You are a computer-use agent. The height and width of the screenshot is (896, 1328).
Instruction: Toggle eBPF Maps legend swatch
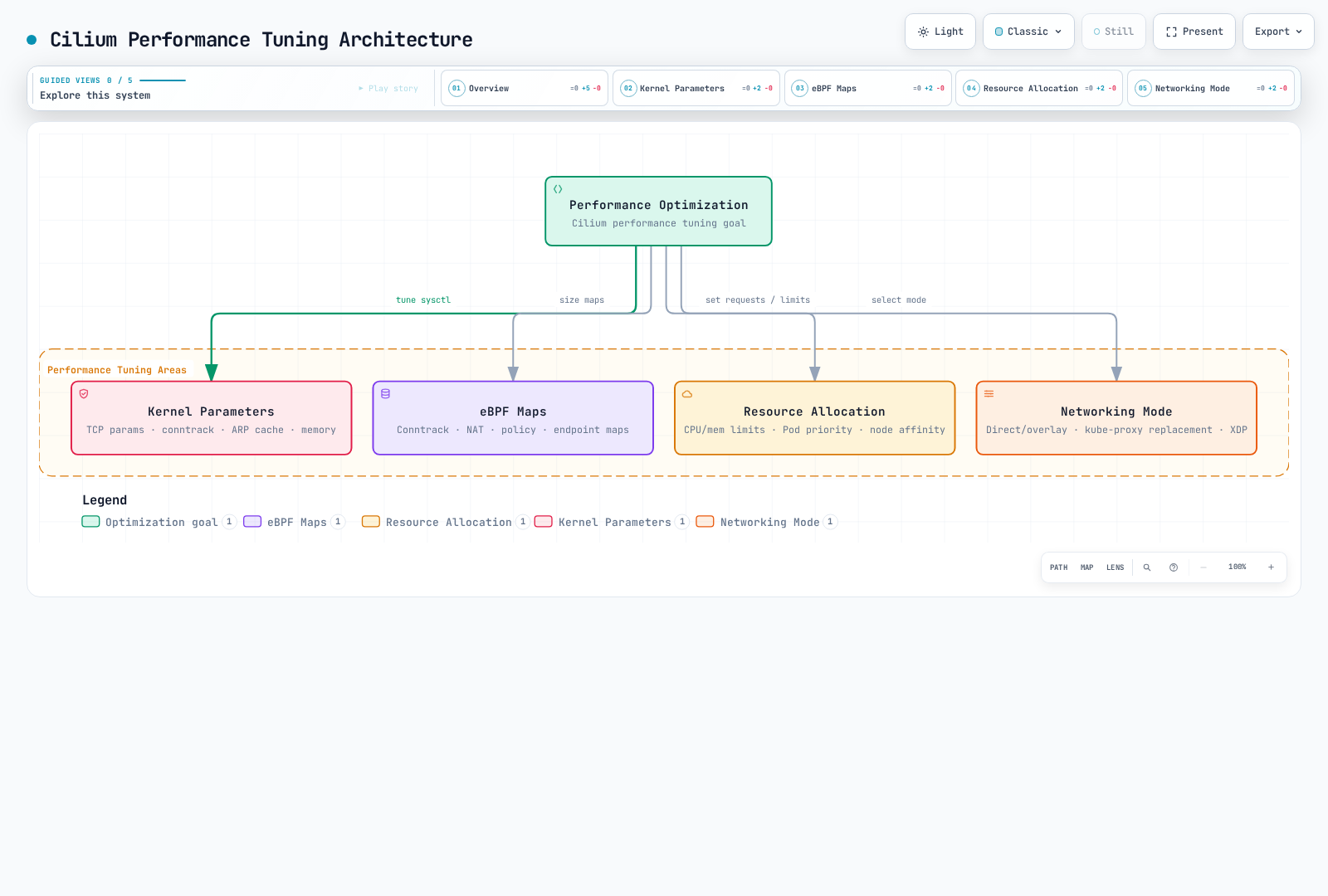252,522
